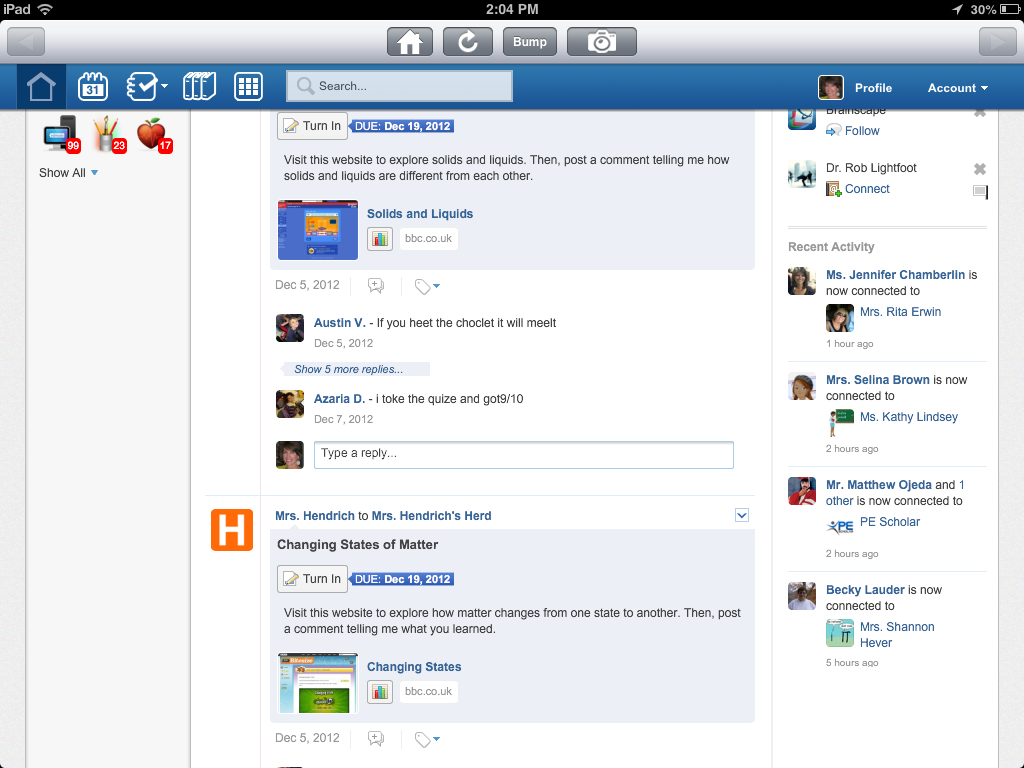The image size is (1024, 768).
Task: Expand the Show All groups dropdown
Action: pos(69,173)
